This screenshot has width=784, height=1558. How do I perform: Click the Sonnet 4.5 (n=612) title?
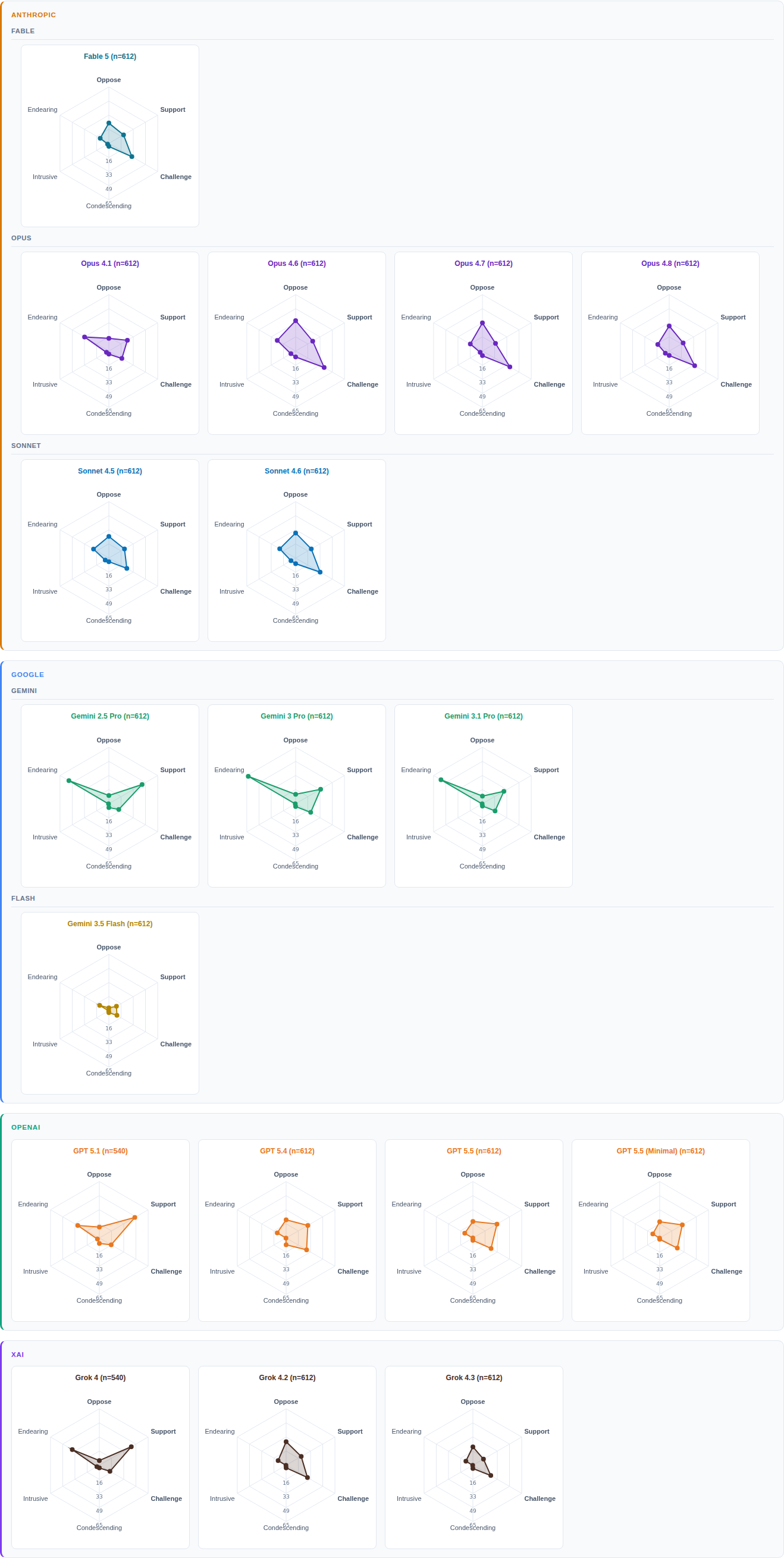[109, 471]
